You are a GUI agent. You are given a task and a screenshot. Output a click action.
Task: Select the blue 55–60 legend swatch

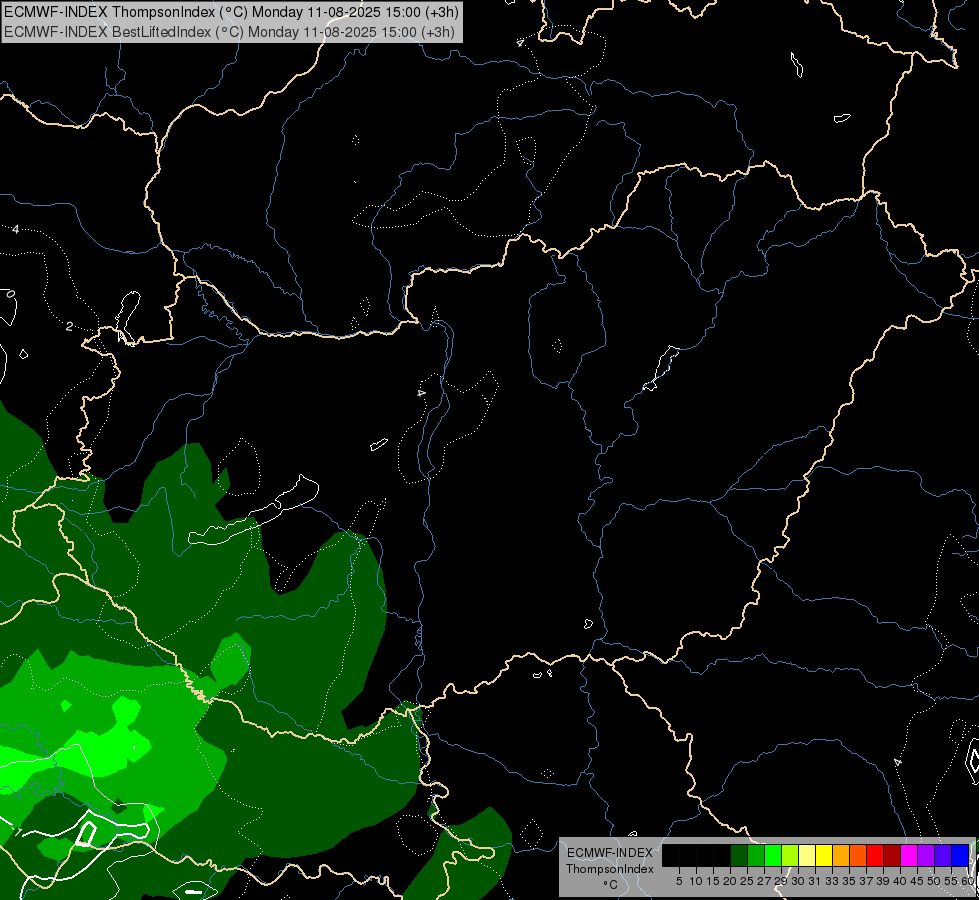click(960, 855)
